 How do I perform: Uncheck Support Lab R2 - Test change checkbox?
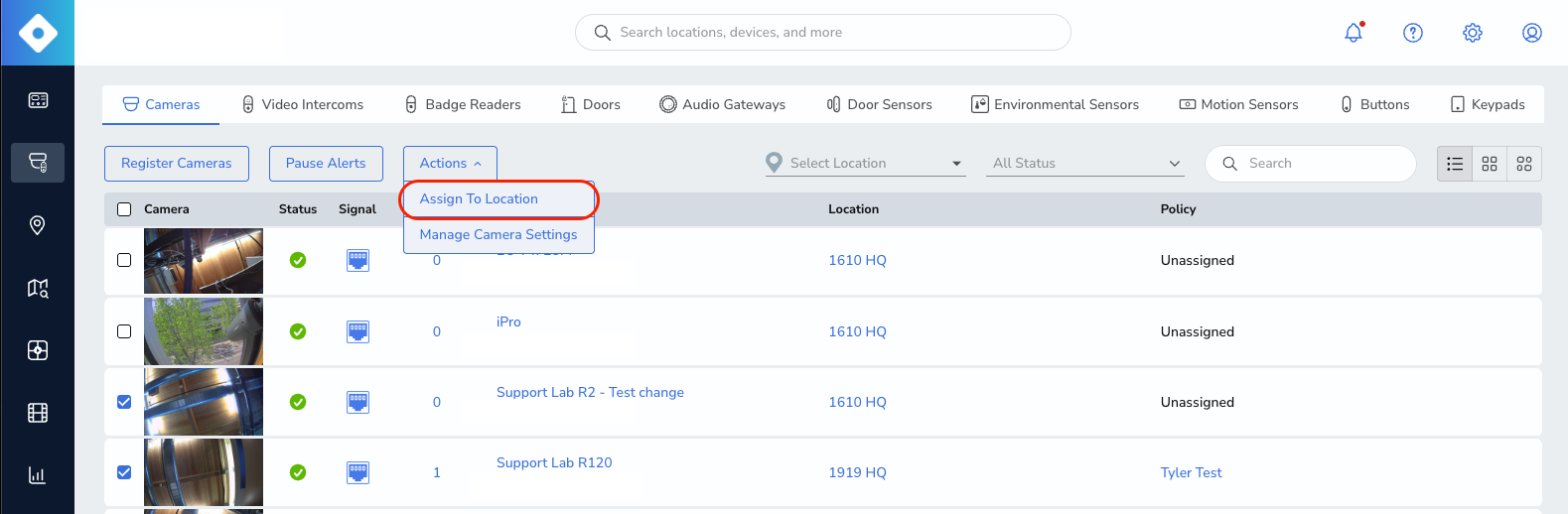(124, 402)
